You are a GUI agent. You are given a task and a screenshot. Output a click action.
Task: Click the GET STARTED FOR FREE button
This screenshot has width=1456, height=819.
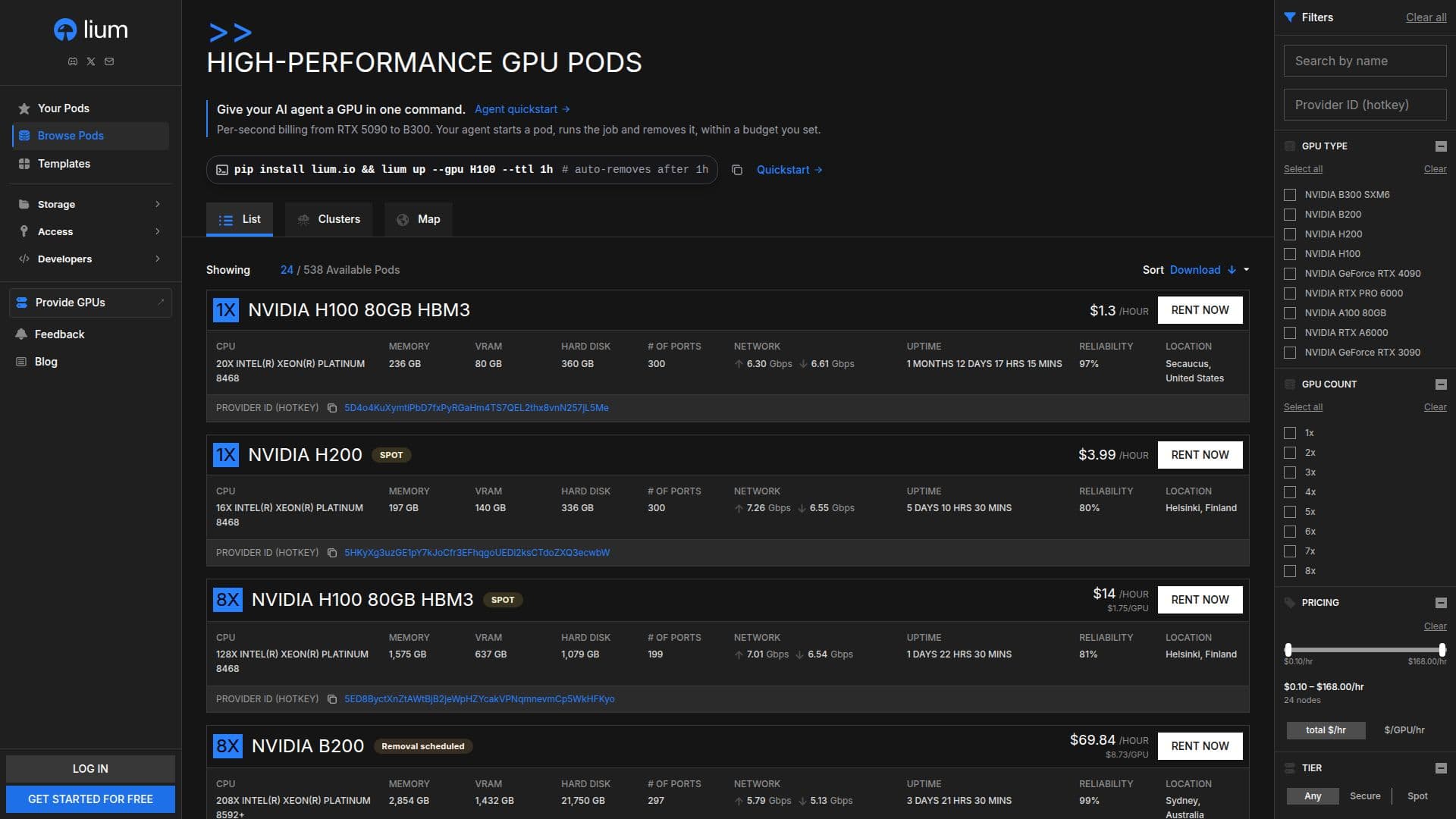coord(90,799)
